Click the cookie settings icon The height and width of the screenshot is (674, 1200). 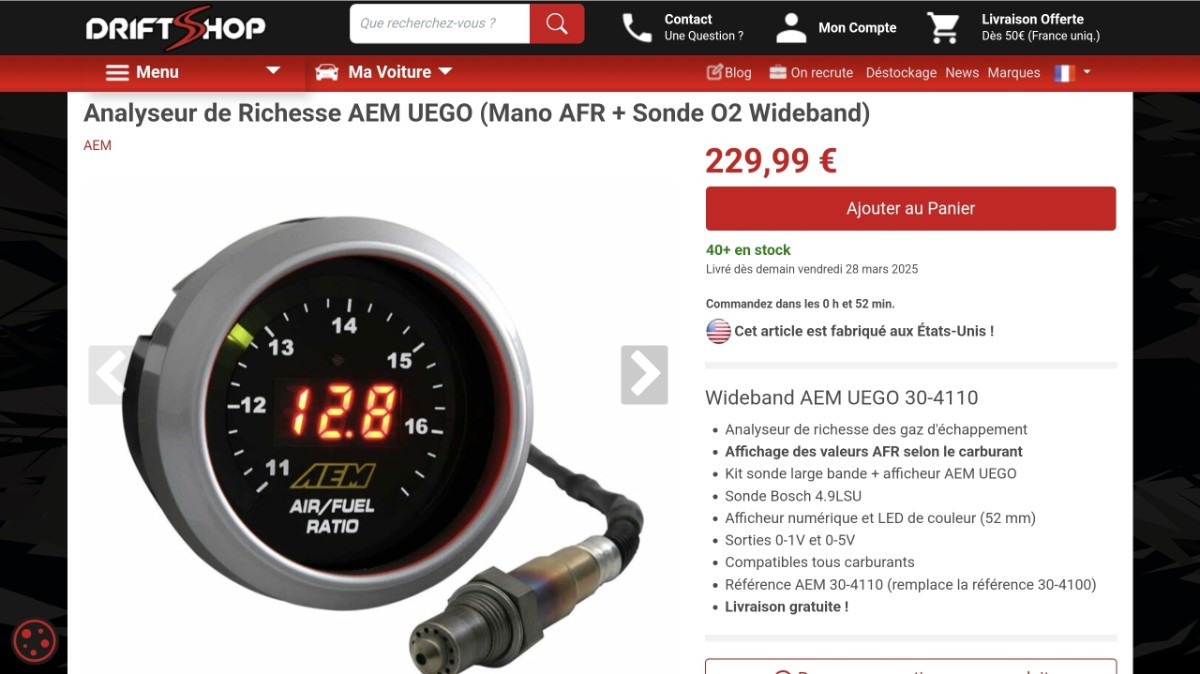point(34,641)
